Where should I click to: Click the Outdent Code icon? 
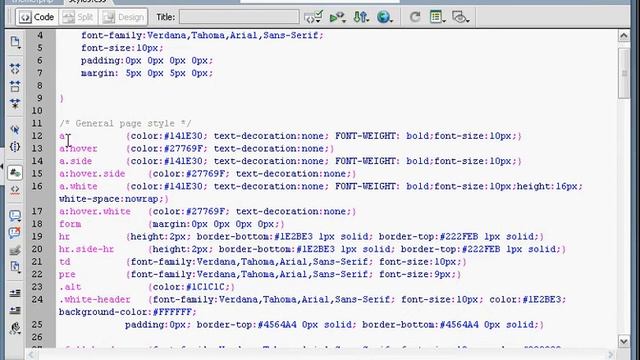coord(15,311)
